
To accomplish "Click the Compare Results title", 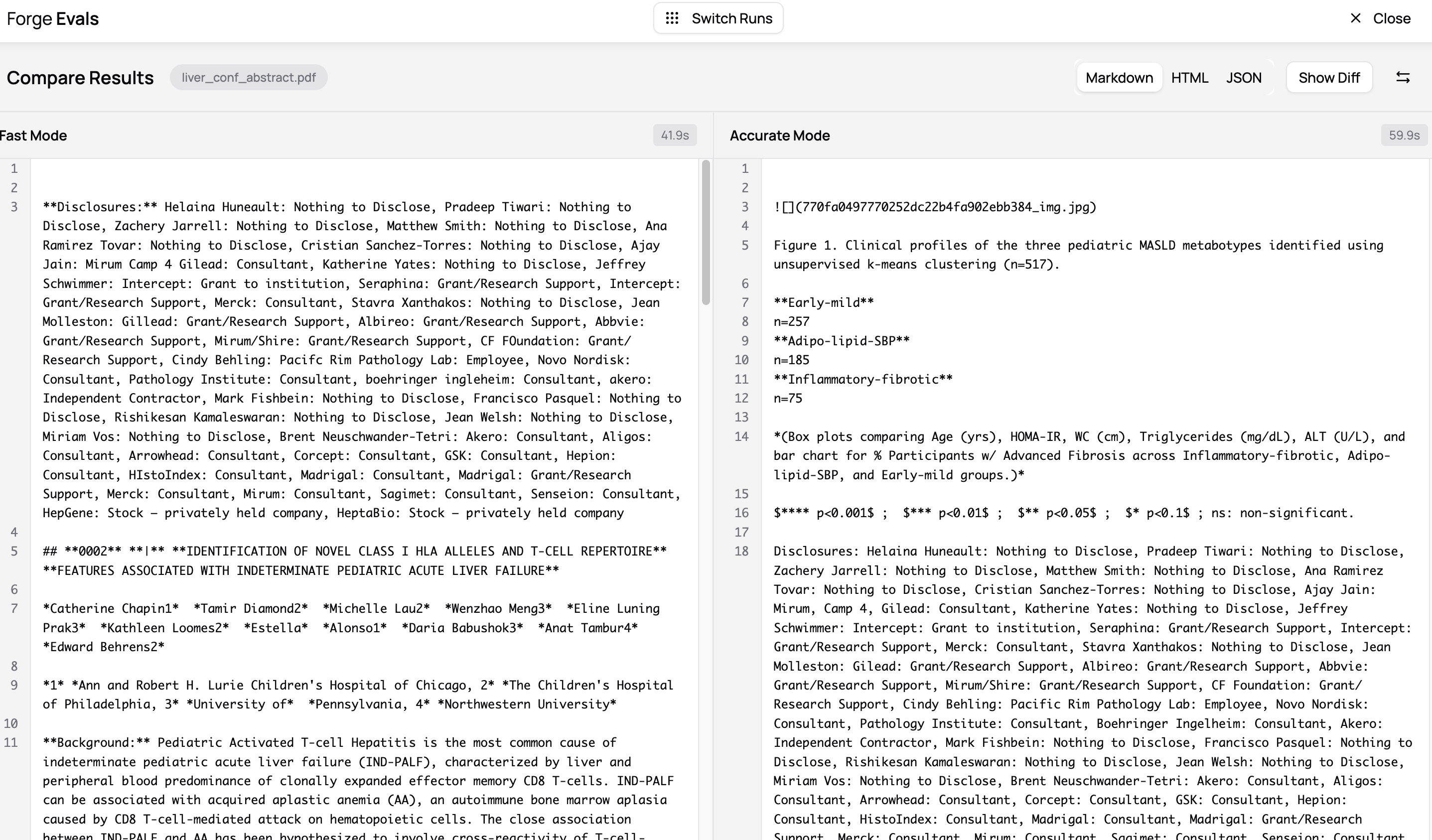I will point(80,77).
